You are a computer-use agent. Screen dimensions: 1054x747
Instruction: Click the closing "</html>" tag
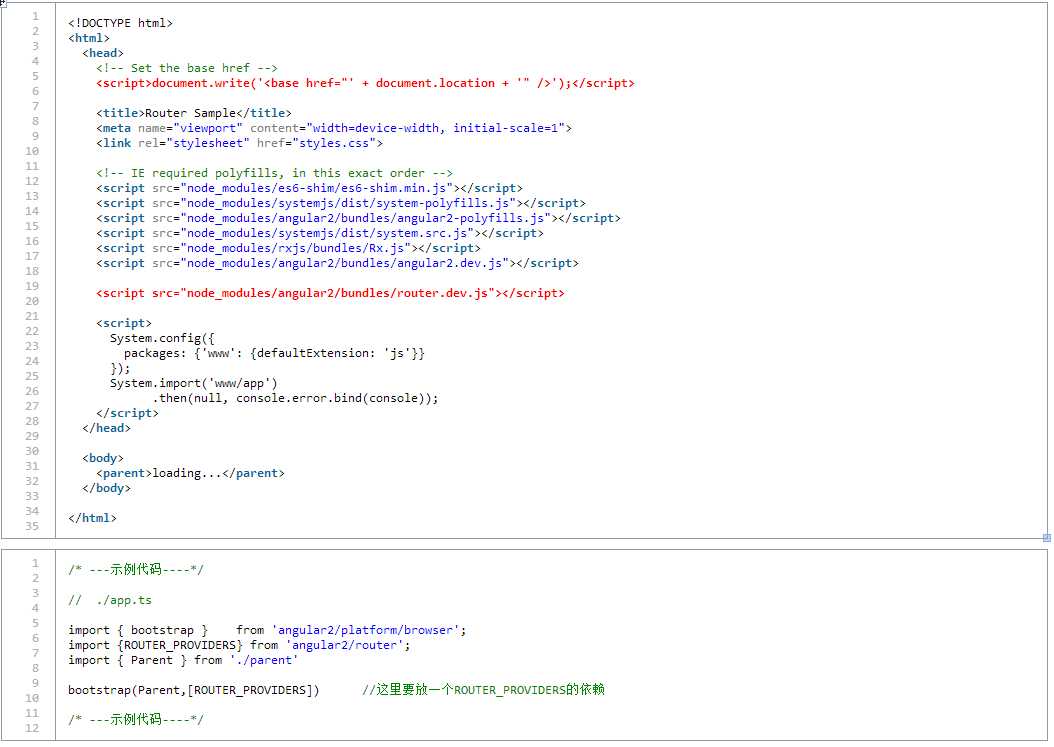[x=92, y=518]
